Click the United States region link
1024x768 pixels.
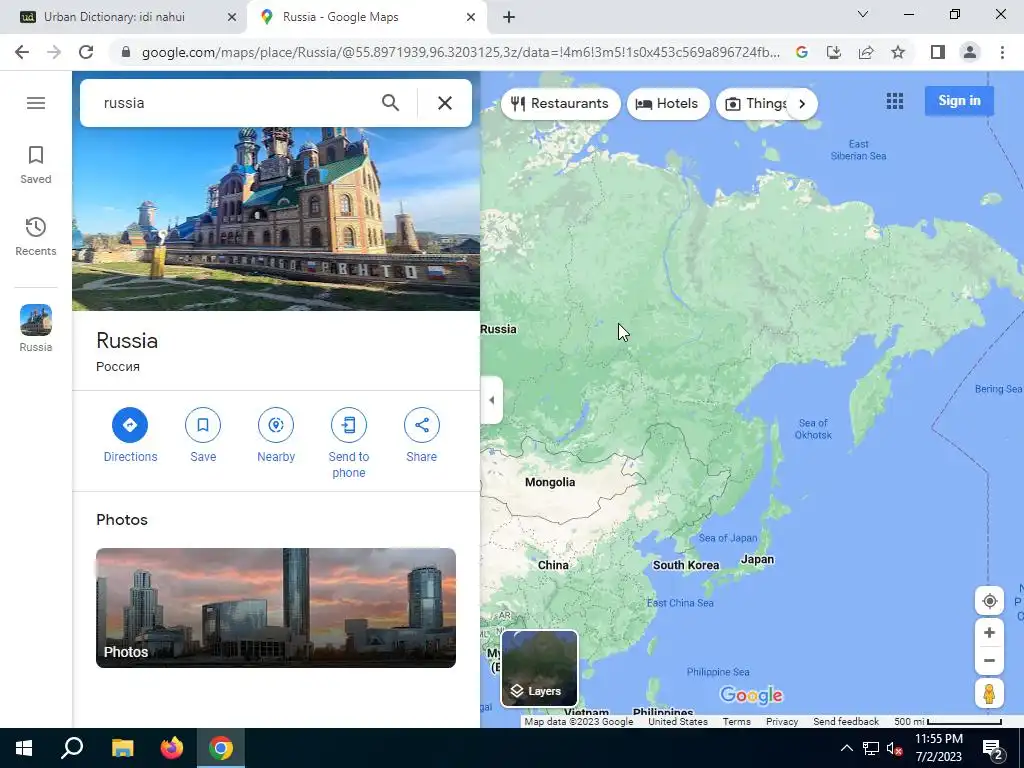point(678,722)
